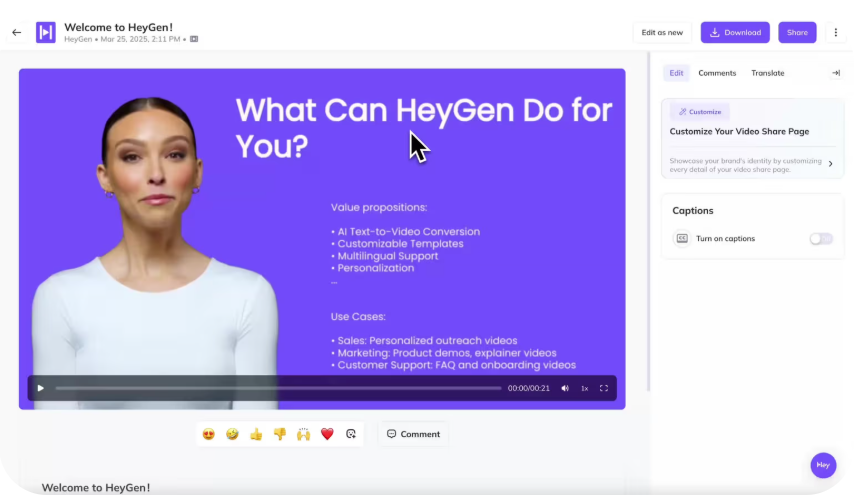Click the HeyGen video logo icon

(46, 33)
